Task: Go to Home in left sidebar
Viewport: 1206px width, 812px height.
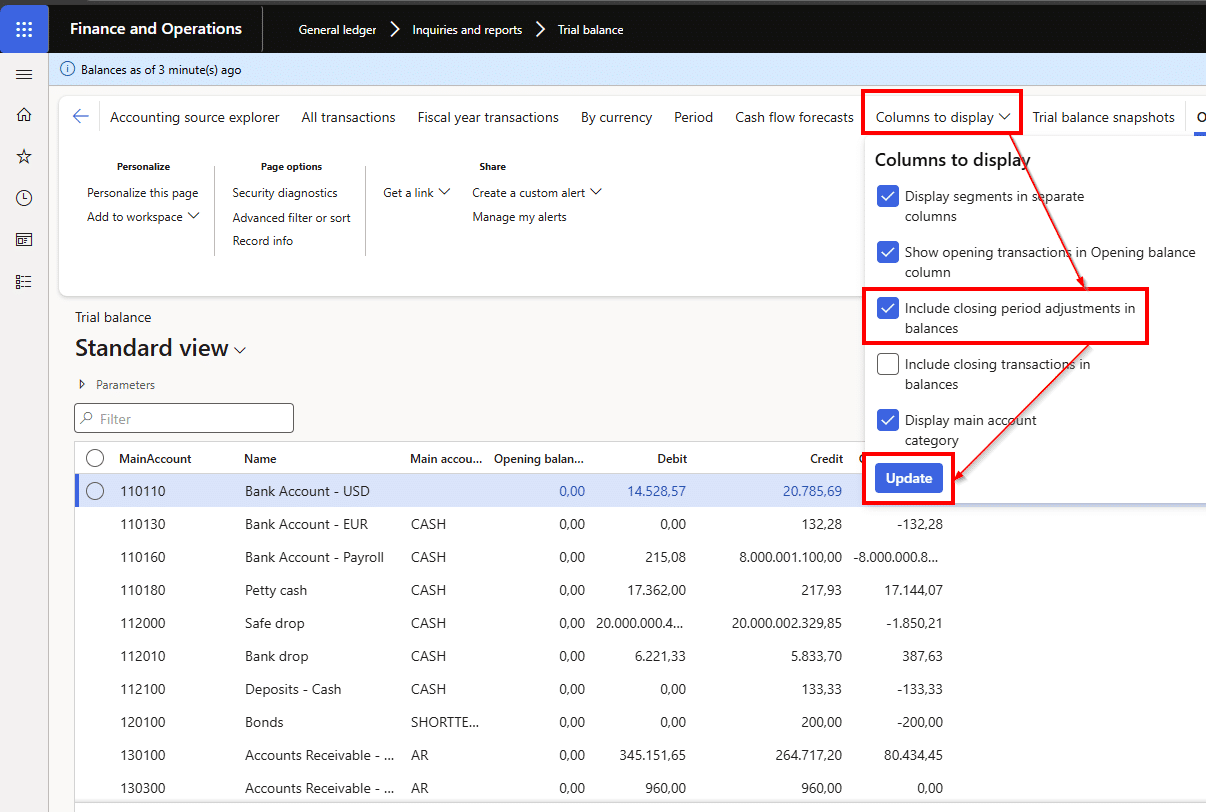Action: (24, 114)
